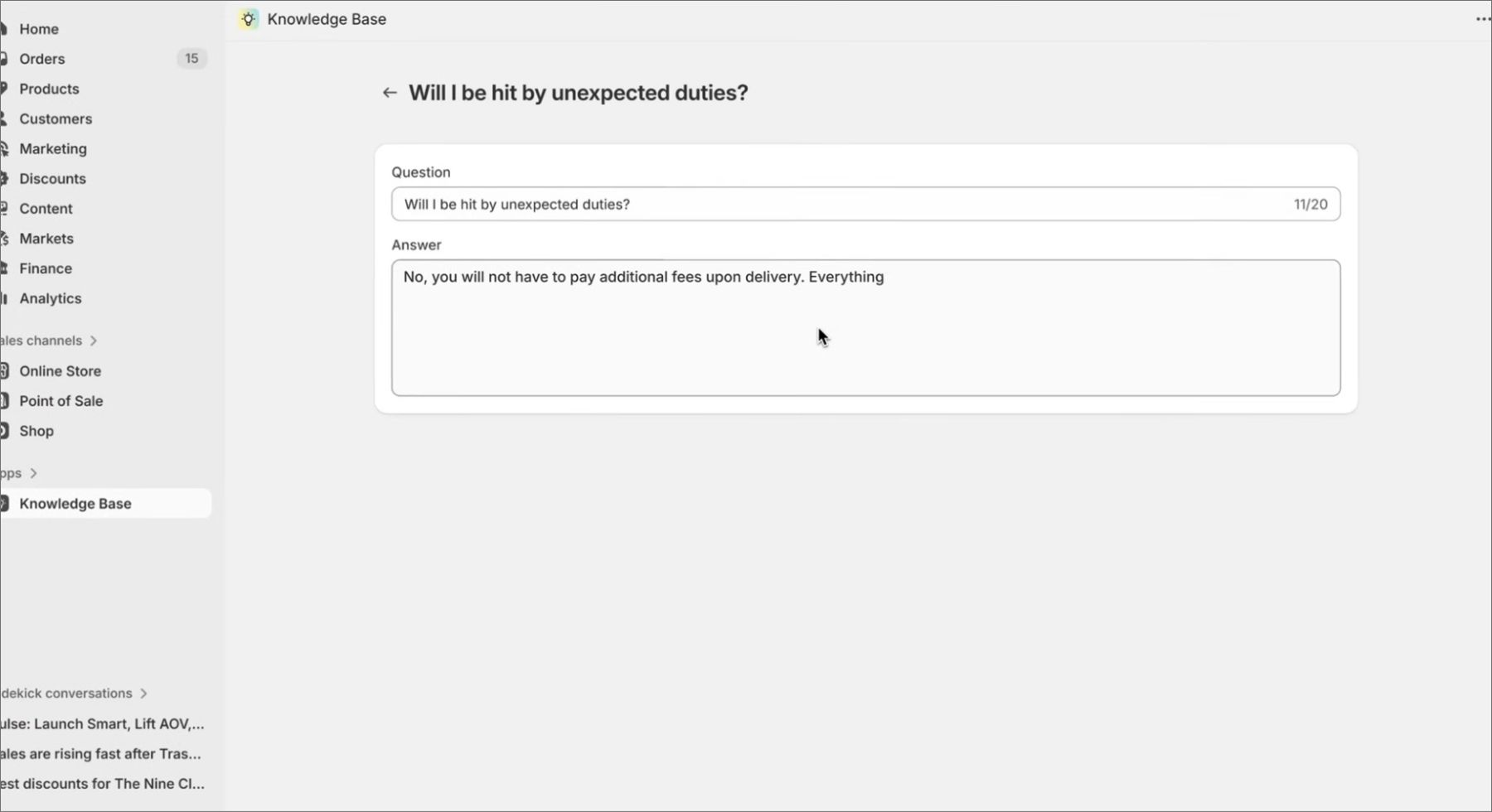Image resolution: width=1492 pixels, height=812 pixels.
Task: Select Discounts in the navigation
Action: (x=52, y=178)
